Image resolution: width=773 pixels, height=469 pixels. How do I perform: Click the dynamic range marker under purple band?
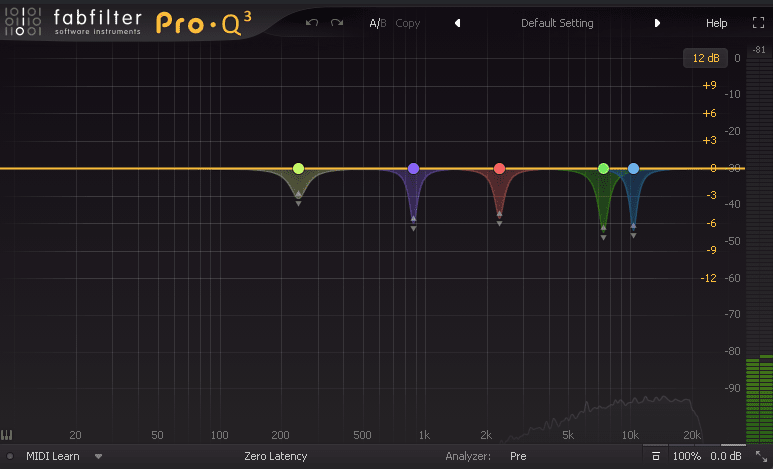point(414,224)
